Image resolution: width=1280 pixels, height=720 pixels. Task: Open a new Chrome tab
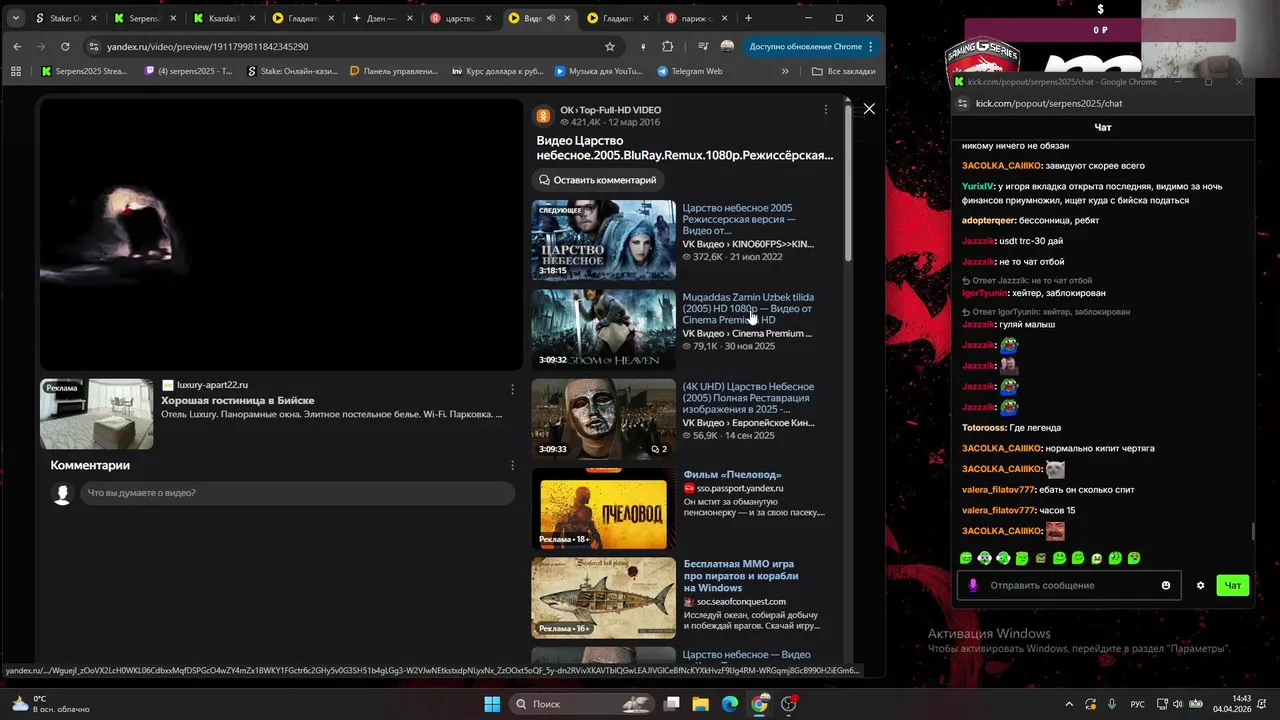(748, 18)
